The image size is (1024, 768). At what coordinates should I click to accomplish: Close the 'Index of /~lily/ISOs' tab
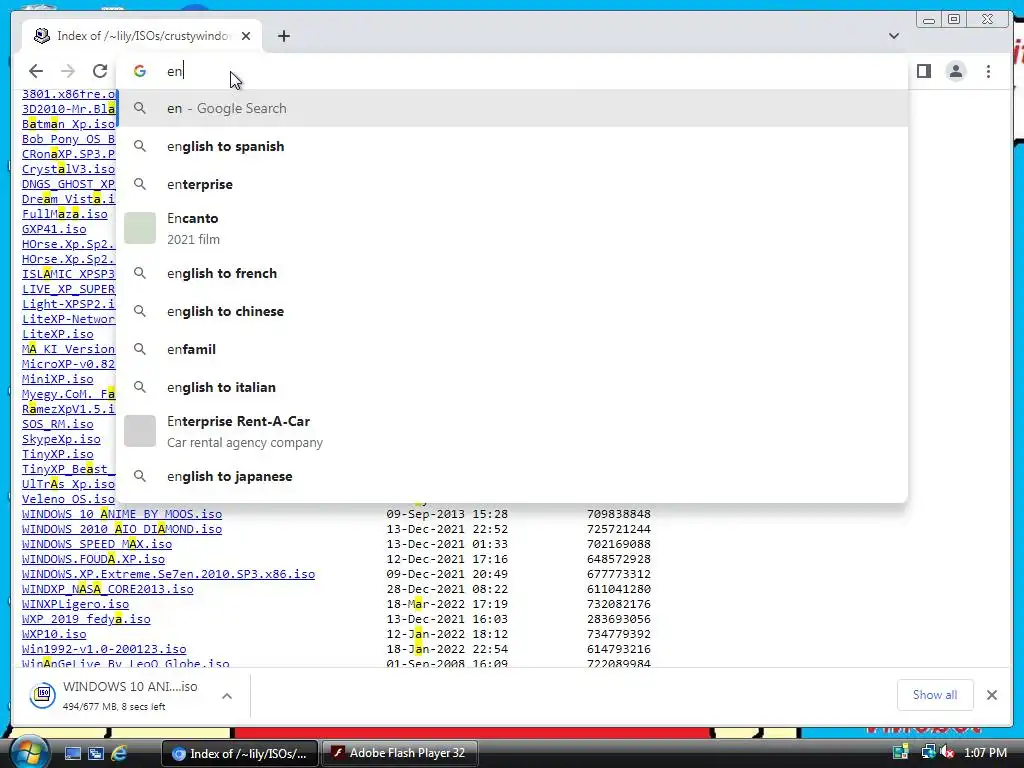[246, 36]
